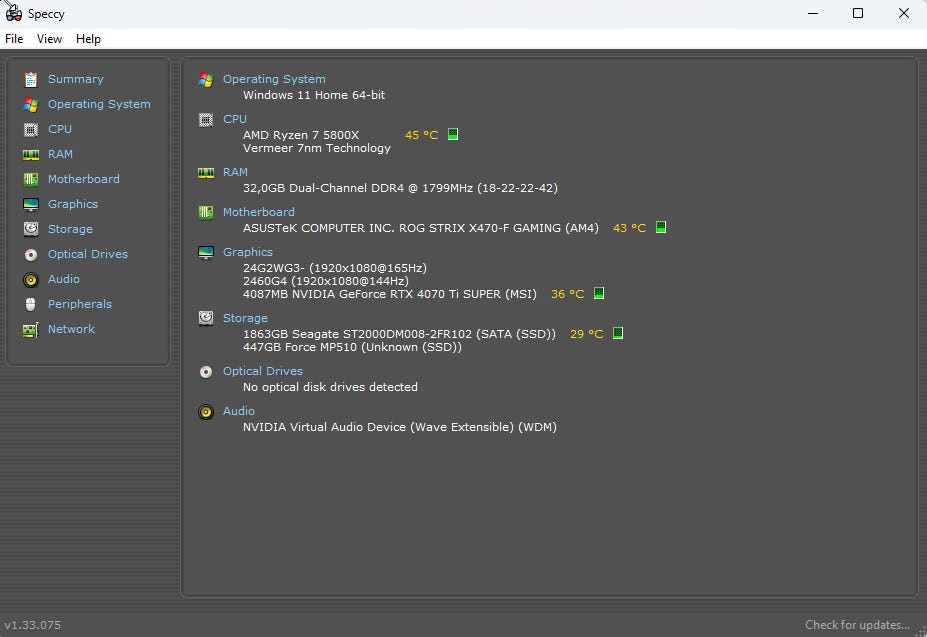Click the 32,0GB Dual-Channel DDR4 line
927x637 pixels.
(x=400, y=188)
